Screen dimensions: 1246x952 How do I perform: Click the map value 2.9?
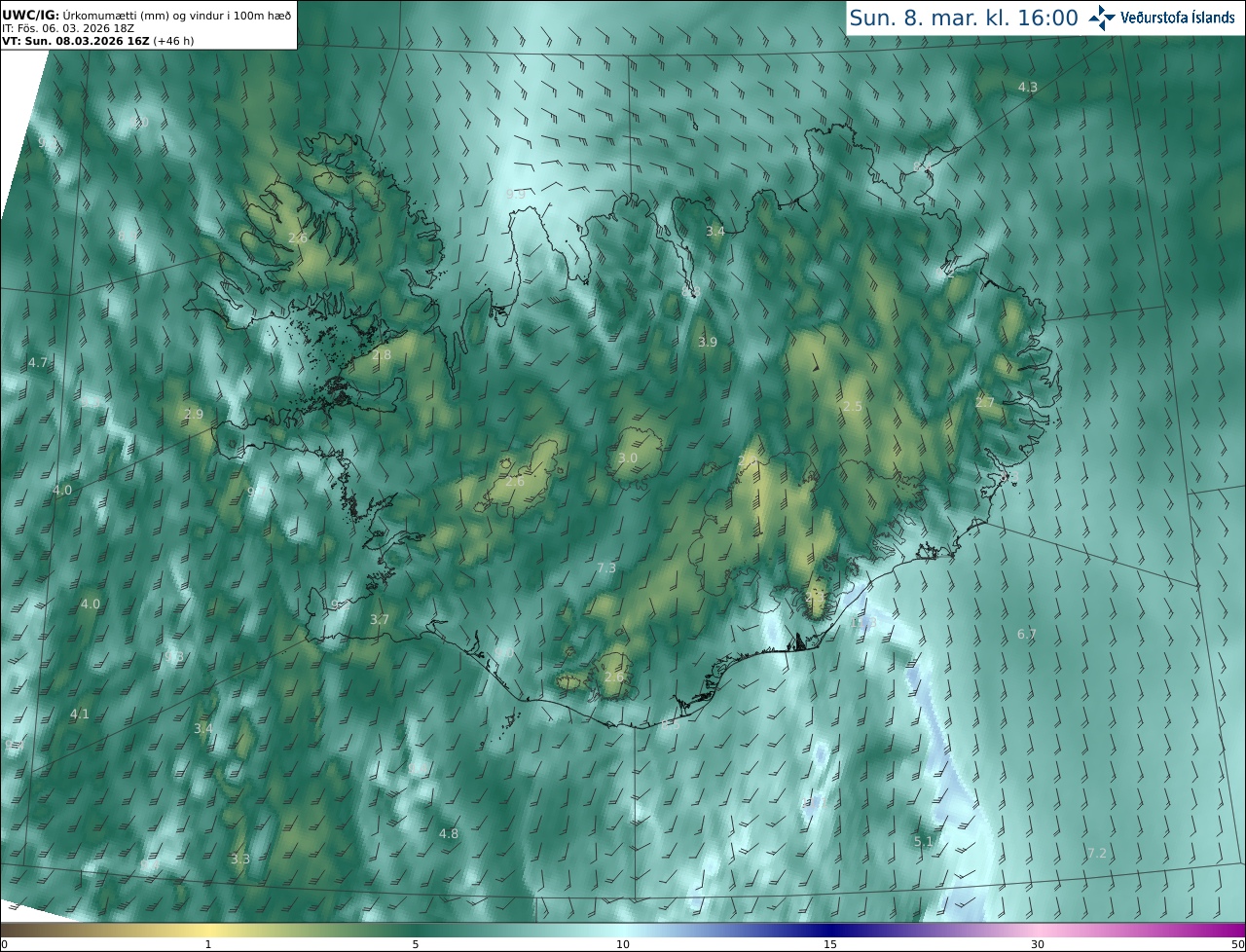pos(194,414)
